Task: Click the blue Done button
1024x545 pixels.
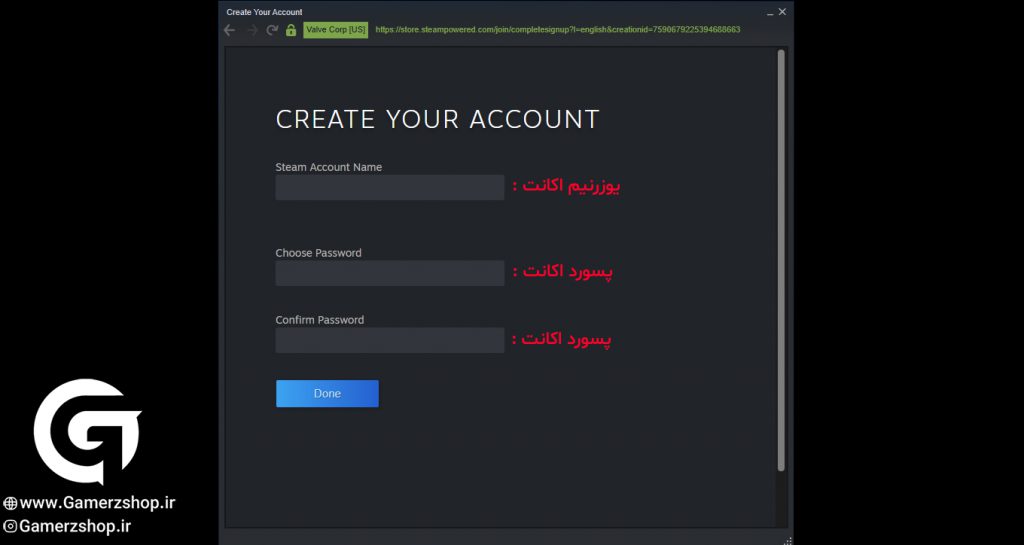Action: click(327, 394)
